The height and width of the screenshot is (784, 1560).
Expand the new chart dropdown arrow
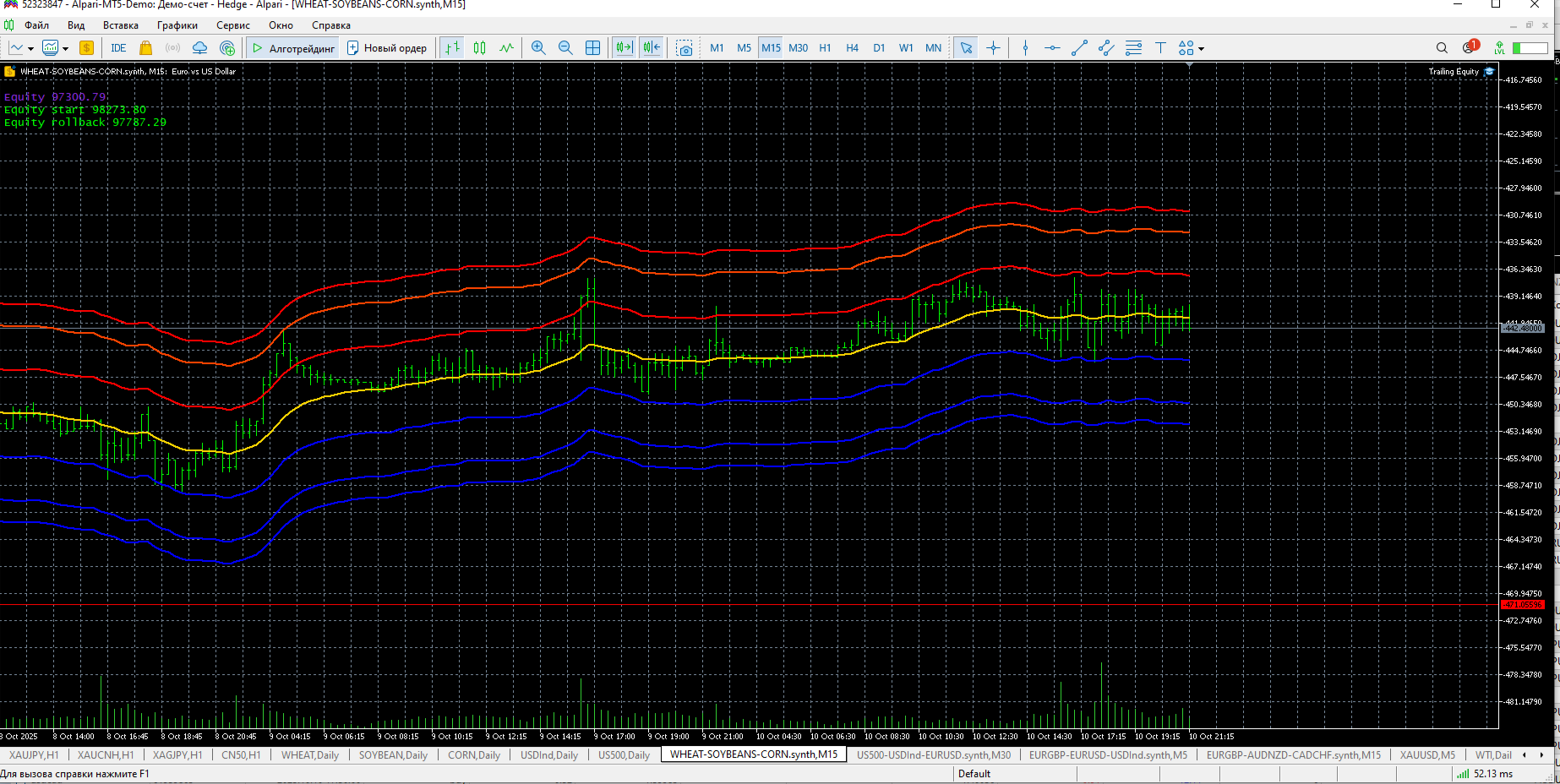tap(30, 48)
